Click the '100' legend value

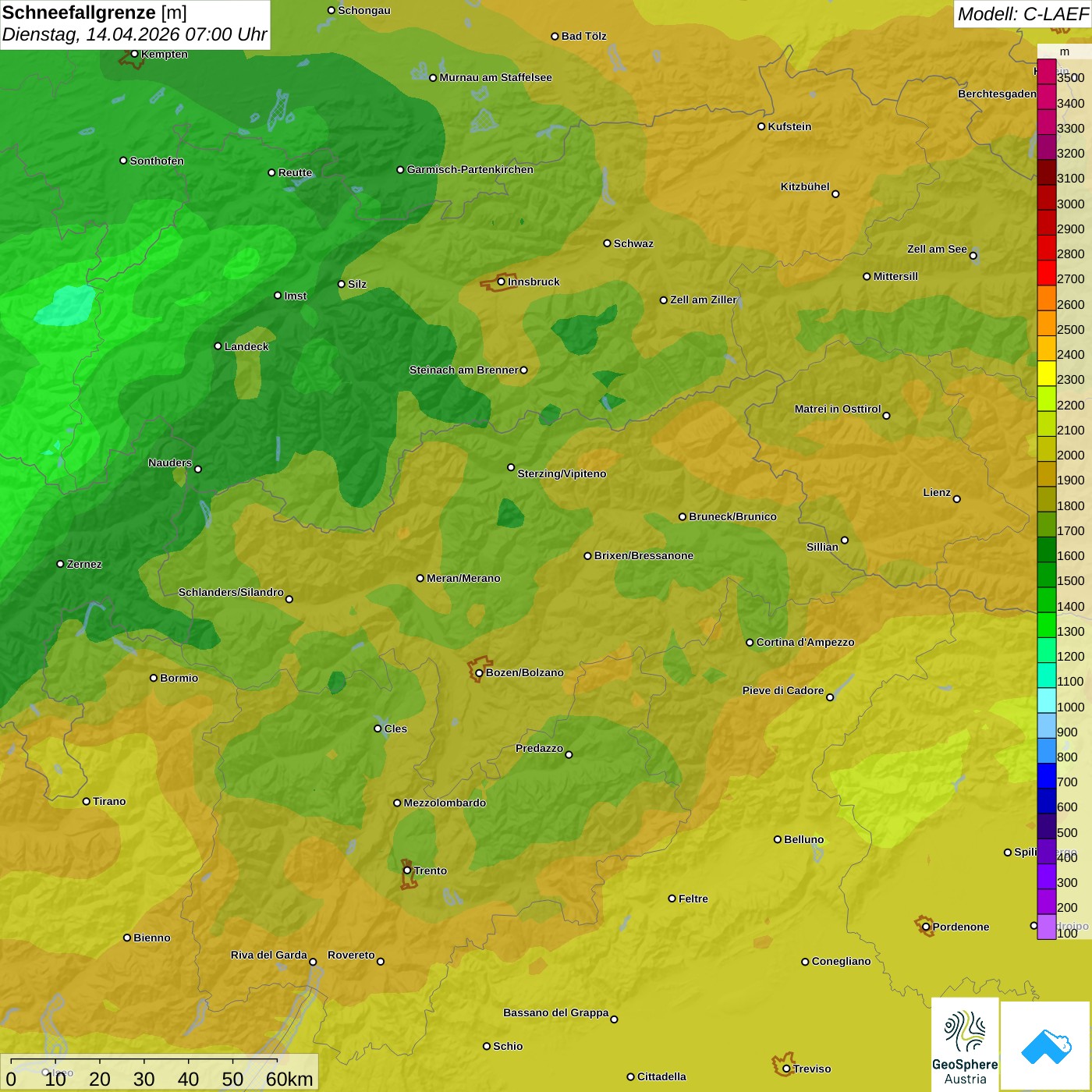(1068, 933)
